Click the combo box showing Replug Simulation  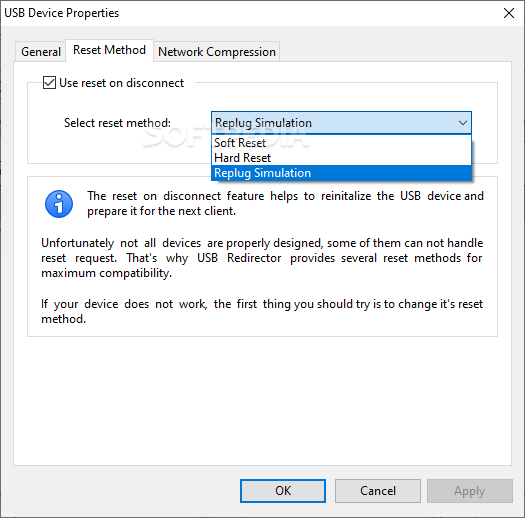(341, 123)
